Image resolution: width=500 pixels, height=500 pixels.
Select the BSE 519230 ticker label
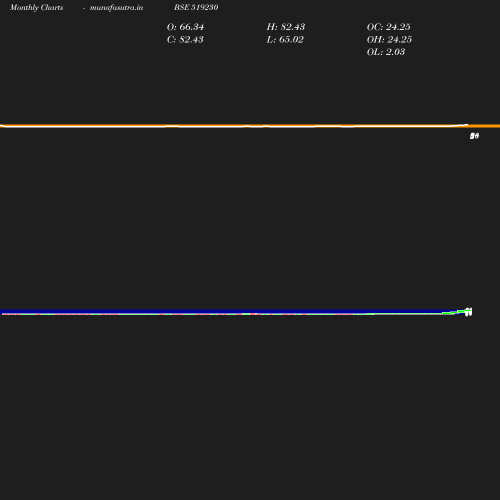196,7
